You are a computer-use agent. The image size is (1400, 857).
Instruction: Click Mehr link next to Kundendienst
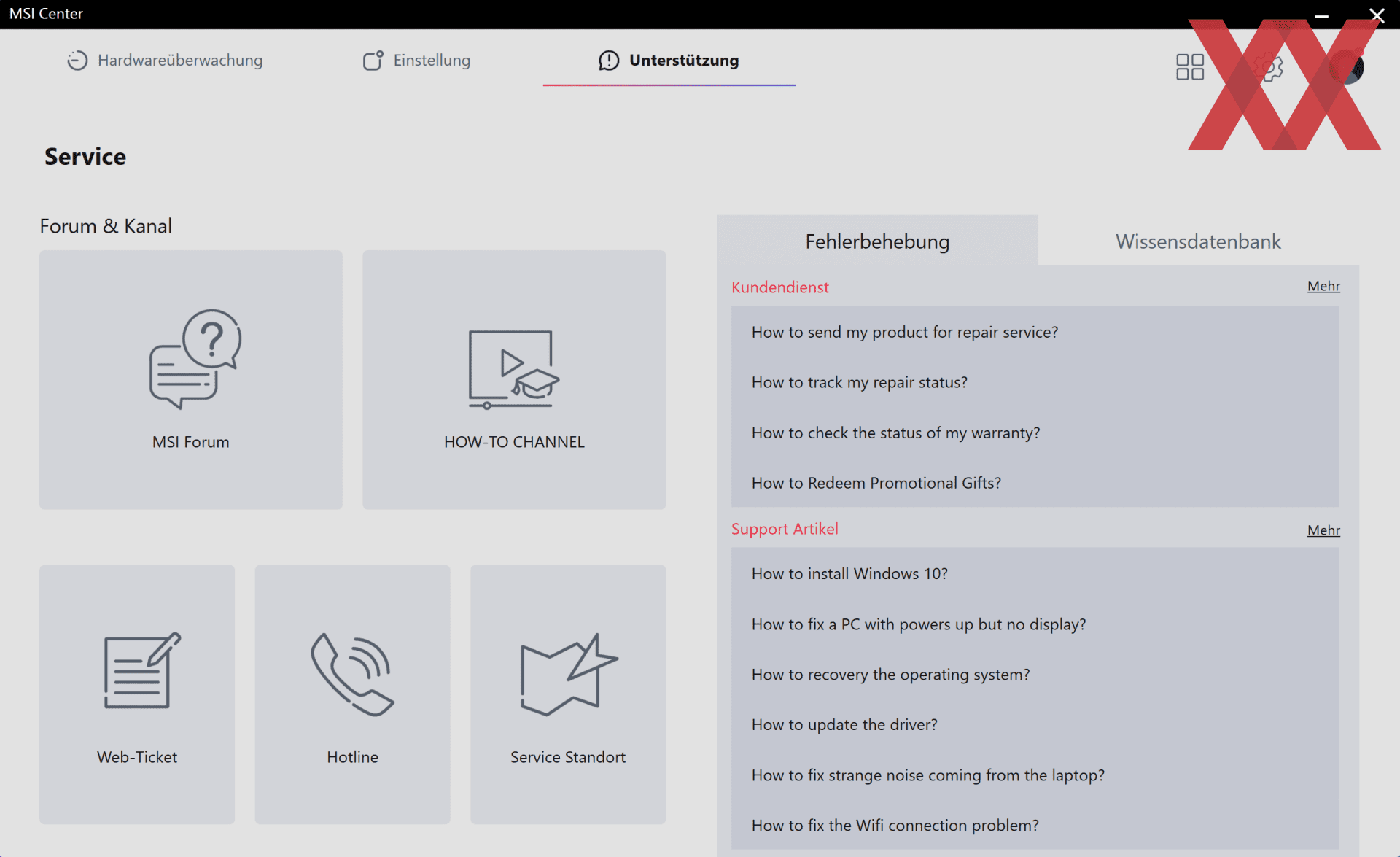click(1323, 286)
